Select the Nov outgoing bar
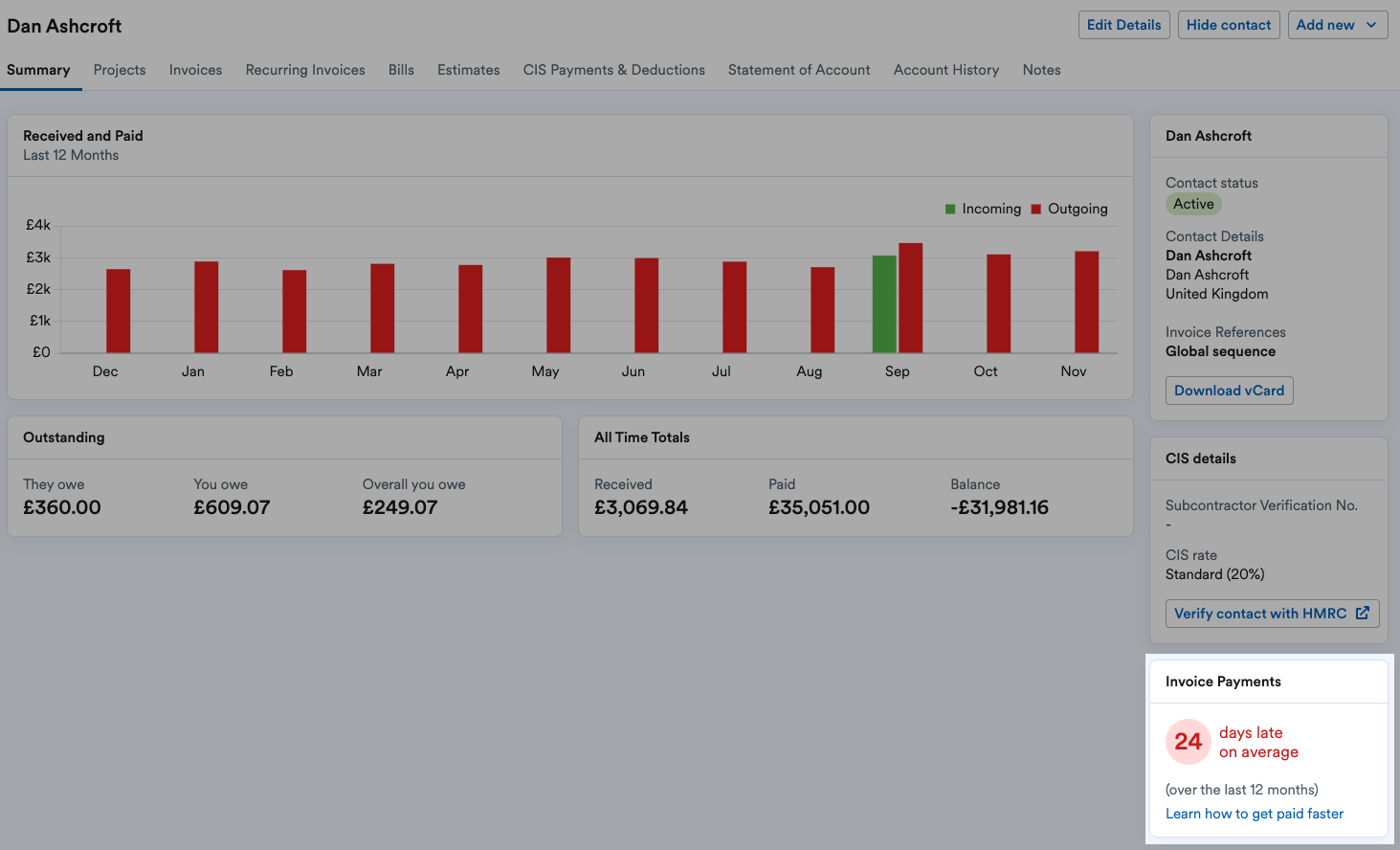This screenshot has width=1400, height=850. [x=1087, y=302]
